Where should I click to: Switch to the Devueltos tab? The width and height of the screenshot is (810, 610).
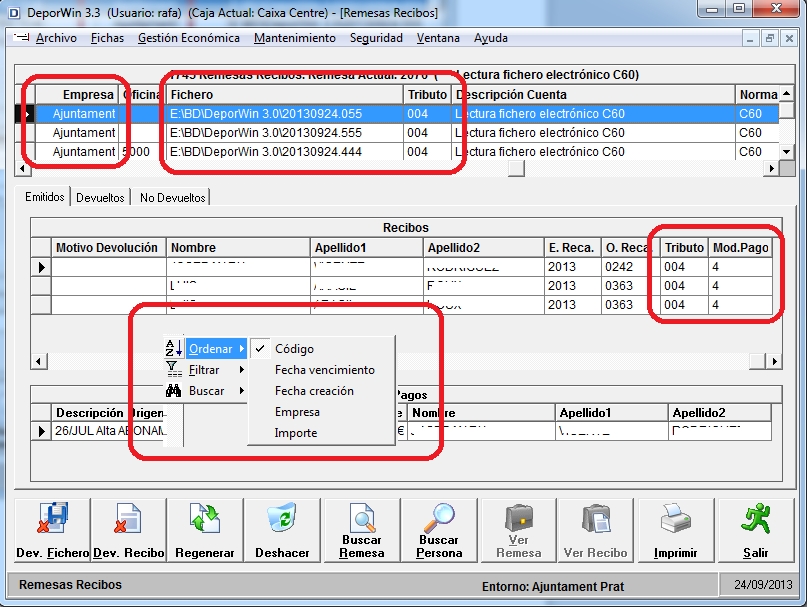[100, 197]
